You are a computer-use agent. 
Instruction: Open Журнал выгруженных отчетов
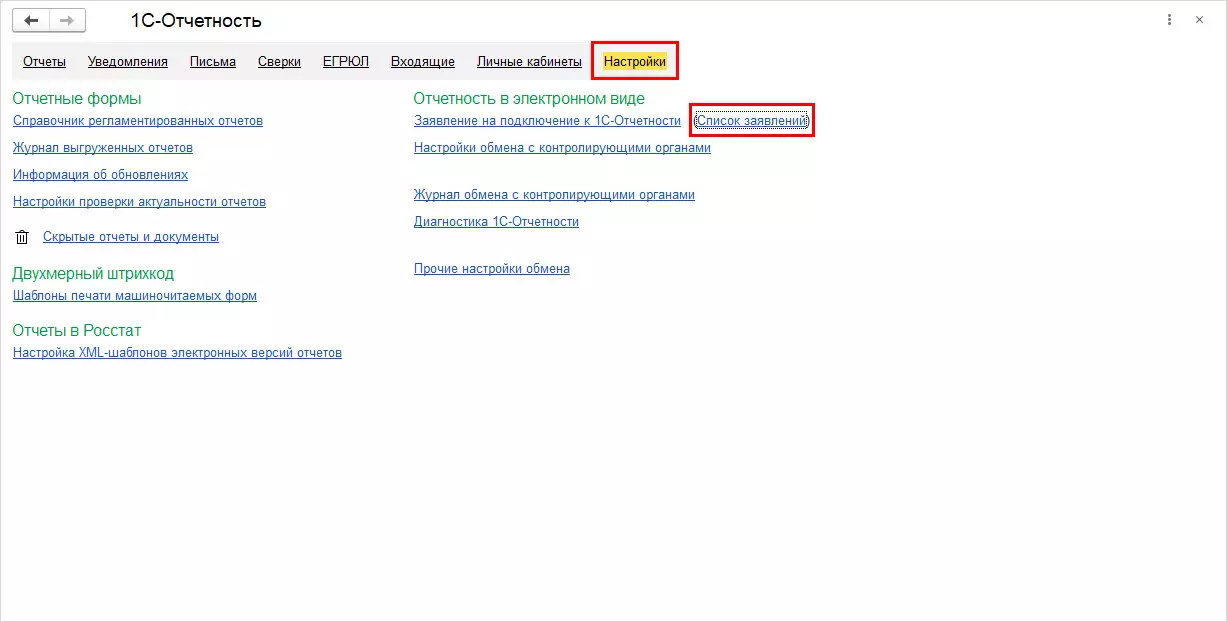[103, 148]
